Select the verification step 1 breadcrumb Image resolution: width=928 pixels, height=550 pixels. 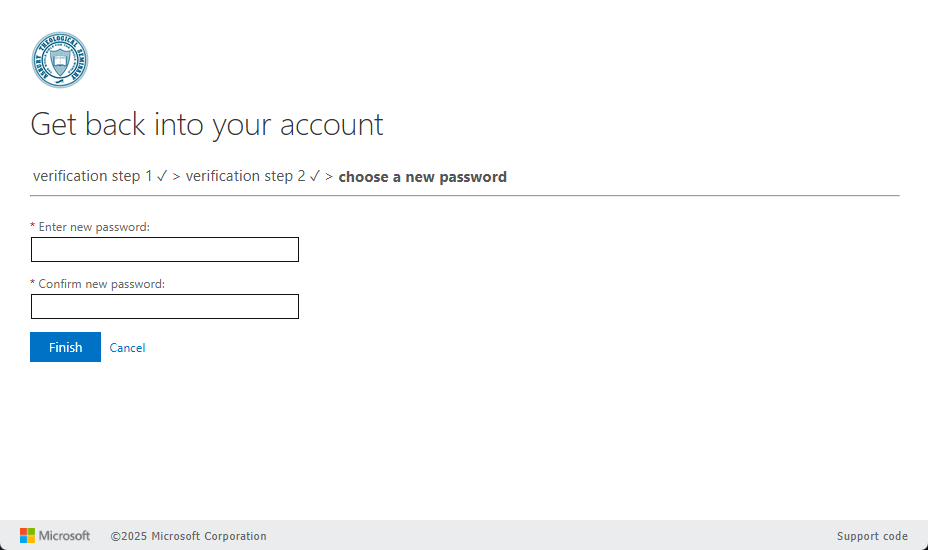point(92,176)
